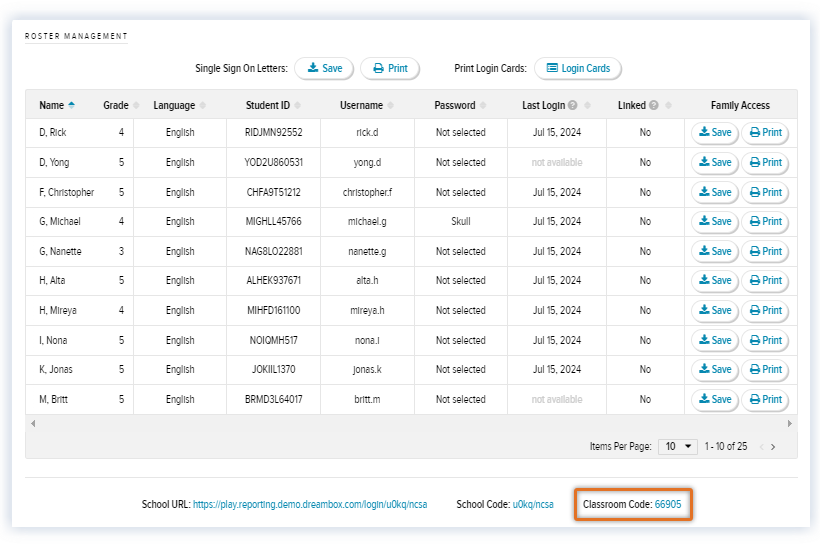Click the Classroom Code 66905 link

click(x=667, y=505)
